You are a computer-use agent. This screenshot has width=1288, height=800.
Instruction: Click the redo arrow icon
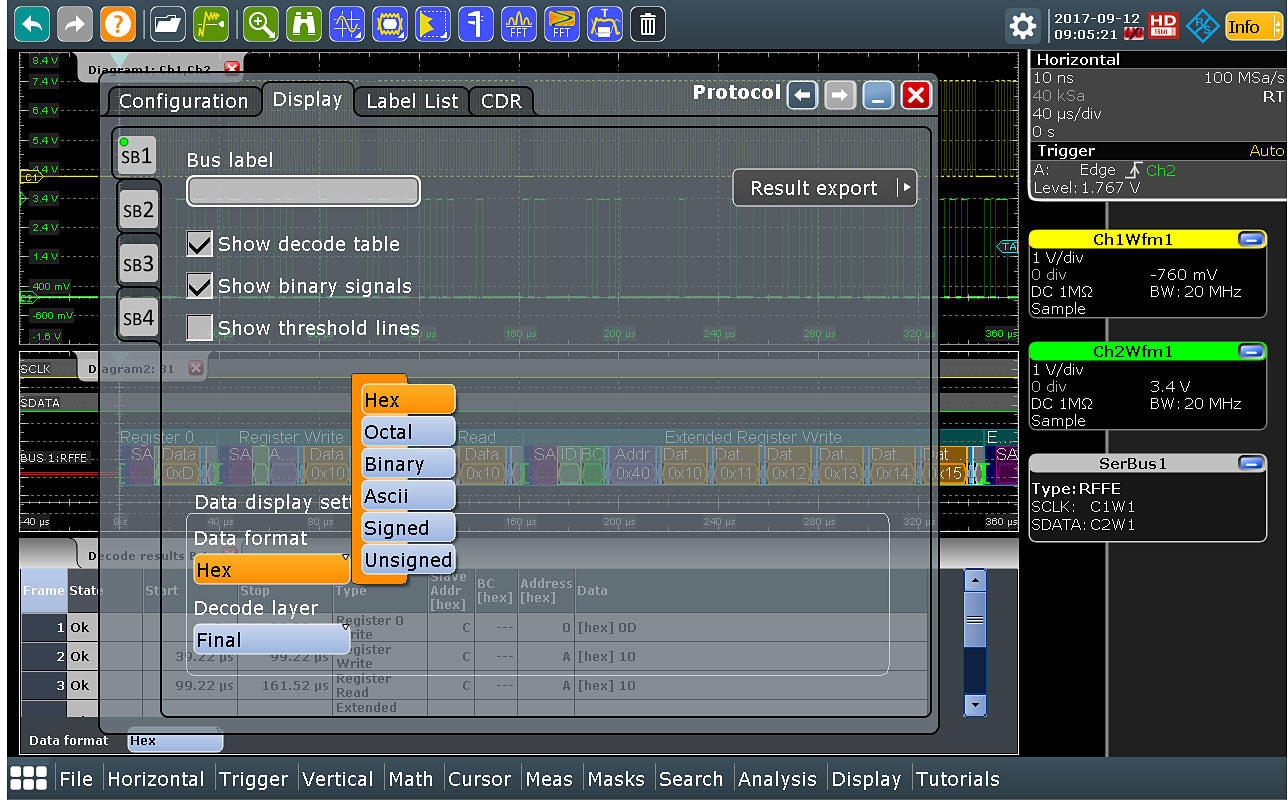(75, 23)
